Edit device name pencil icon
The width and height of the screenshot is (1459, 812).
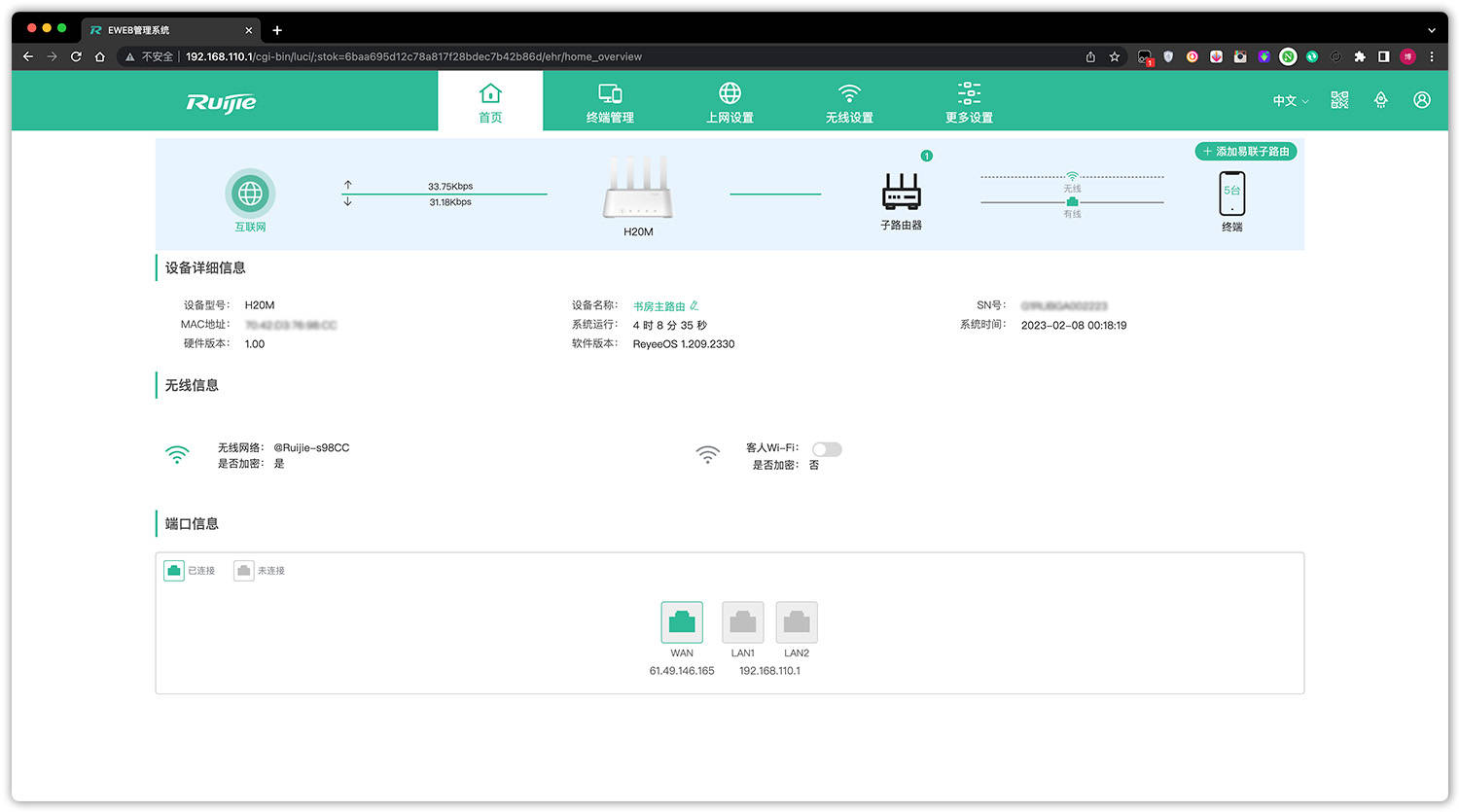(694, 305)
